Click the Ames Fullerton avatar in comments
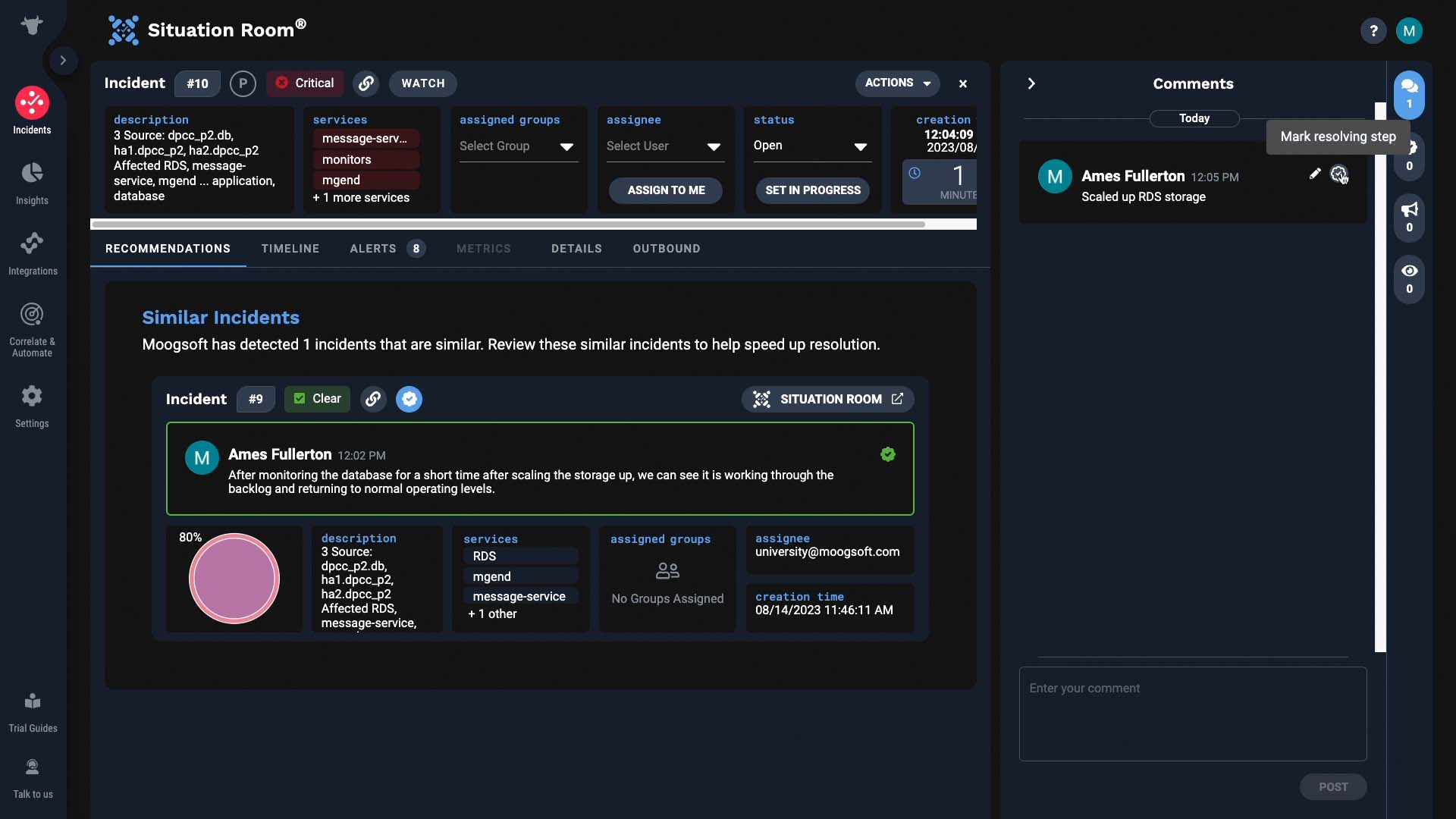Screen dimensions: 1456x819 (x=1055, y=177)
